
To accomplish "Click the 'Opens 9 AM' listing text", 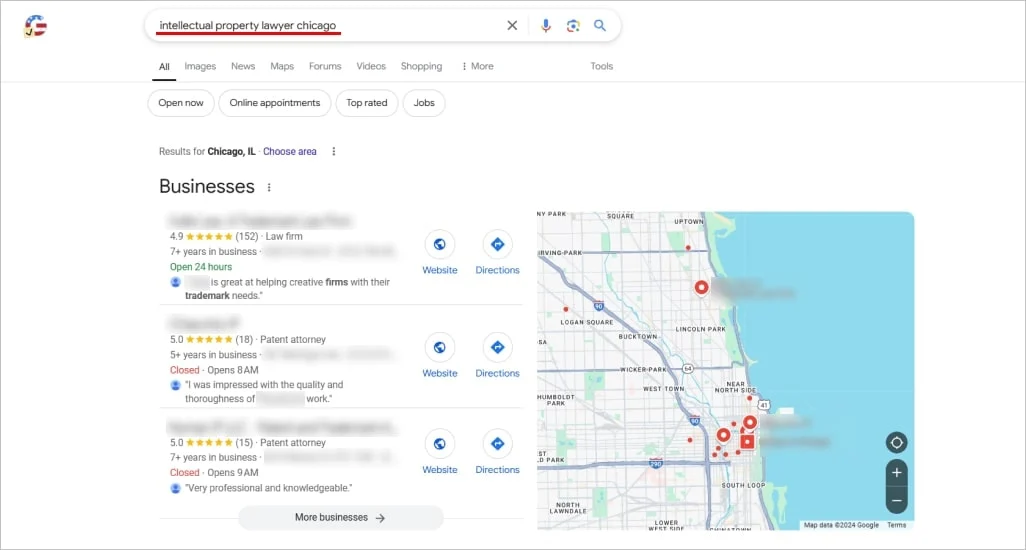I will click(233, 473).
